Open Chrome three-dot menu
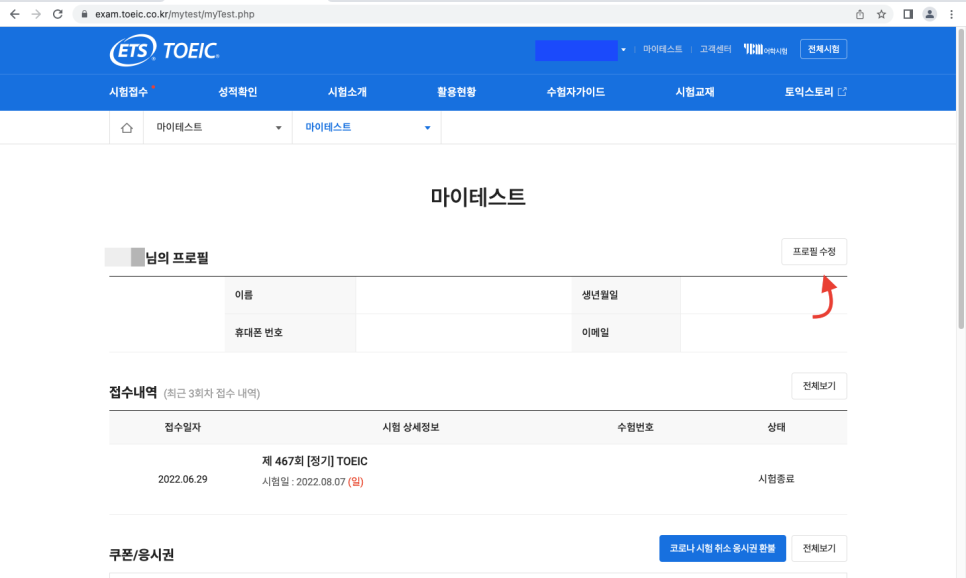The height and width of the screenshot is (578, 966). (x=951, y=14)
